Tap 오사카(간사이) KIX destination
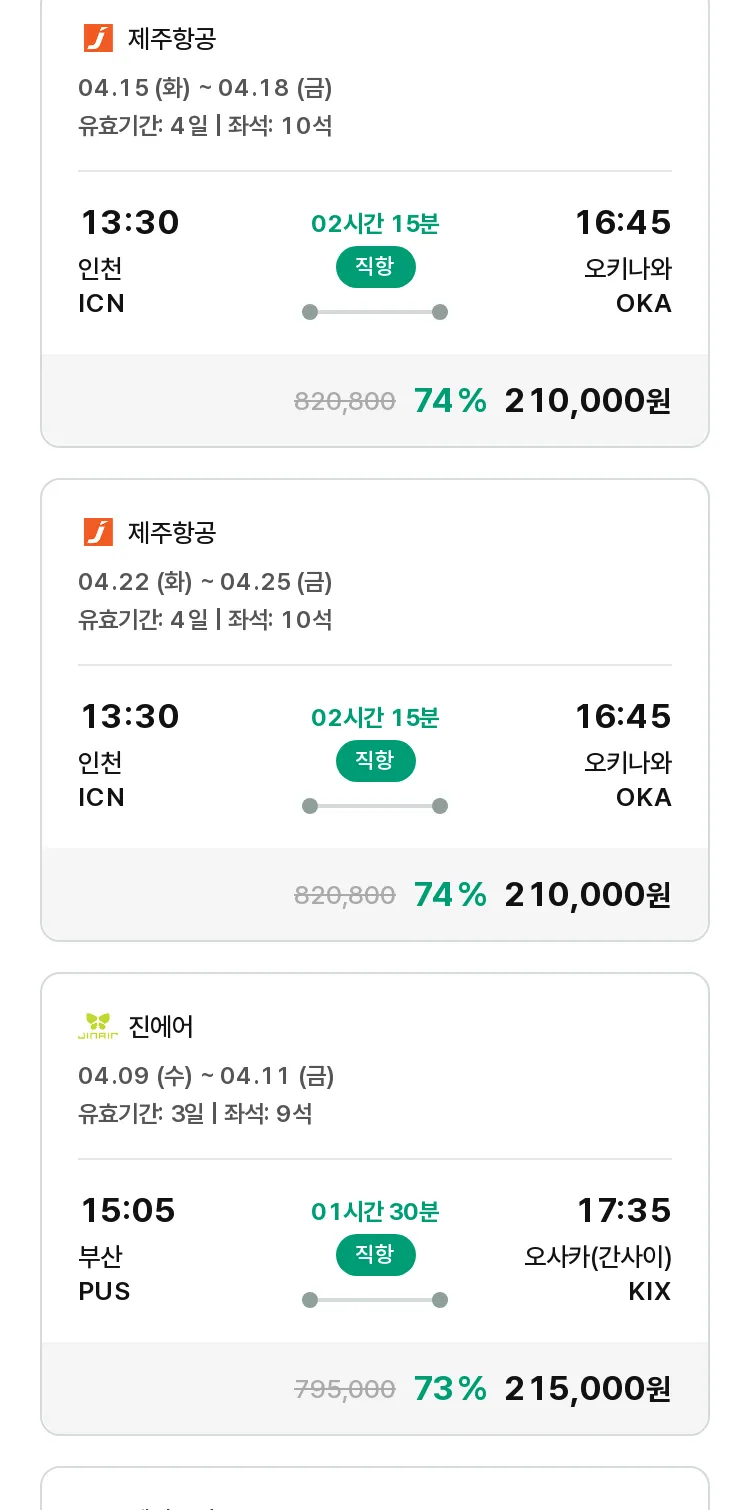The height and width of the screenshot is (1510, 750). coord(598,1273)
